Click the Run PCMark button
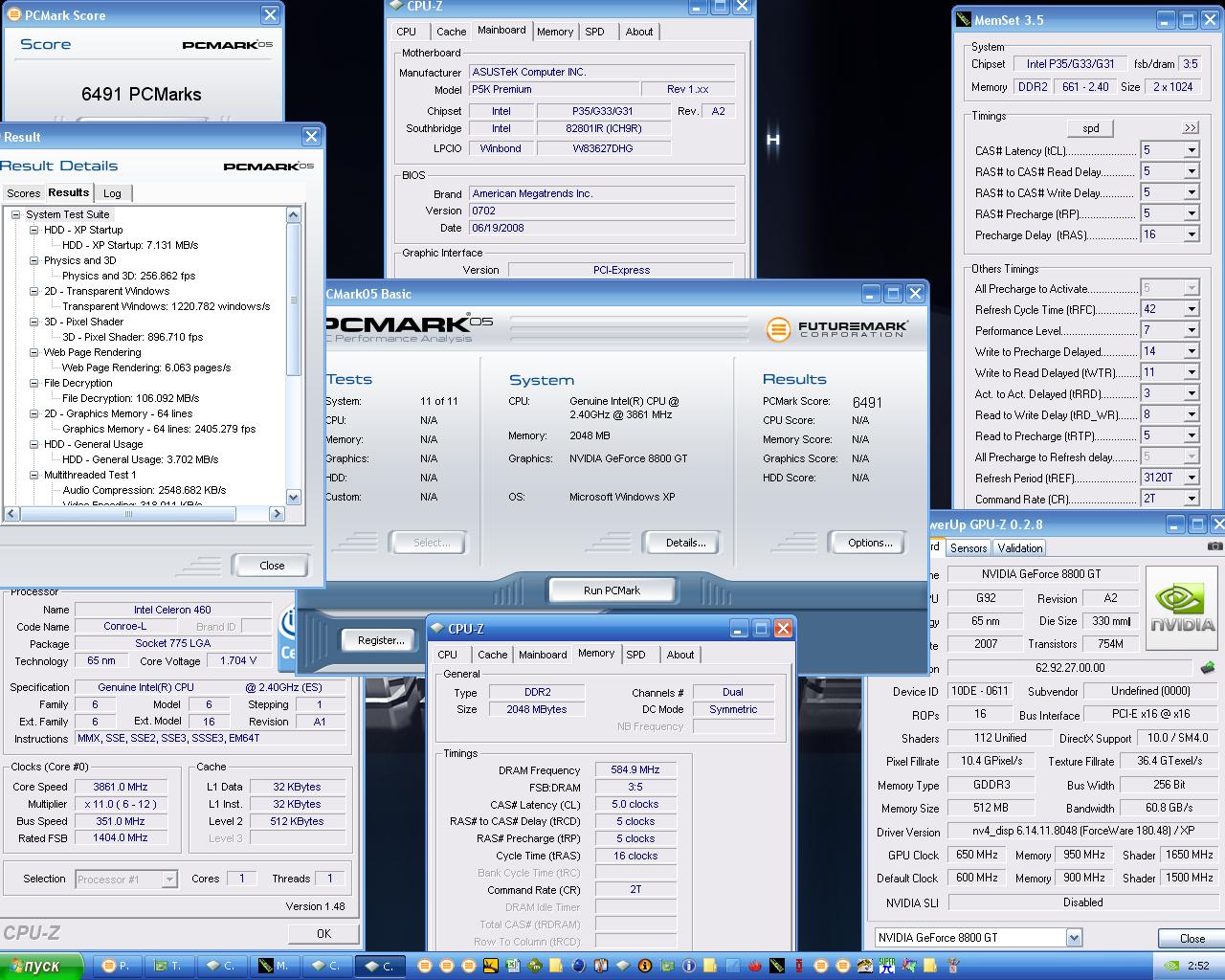This screenshot has width=1225, height=980. (612, 590)
